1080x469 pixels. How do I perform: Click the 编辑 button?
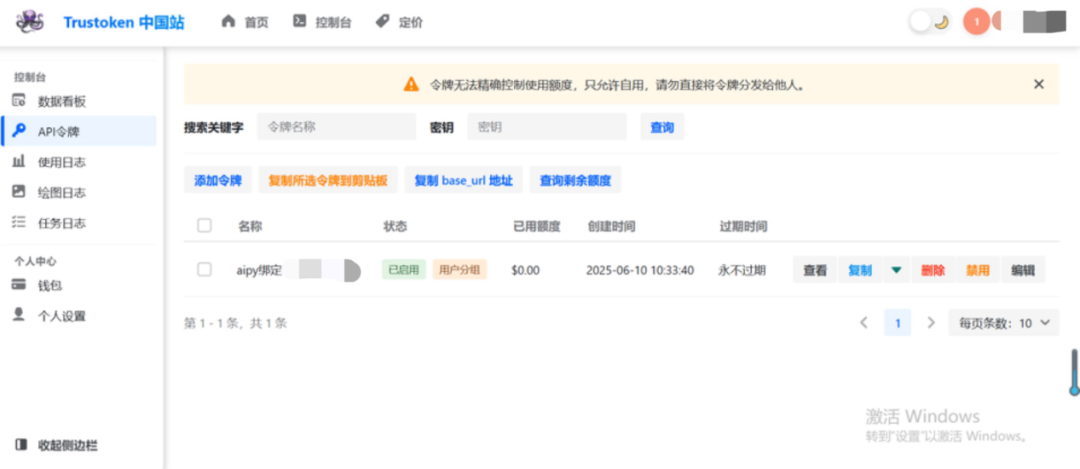tap(1023, 271)
